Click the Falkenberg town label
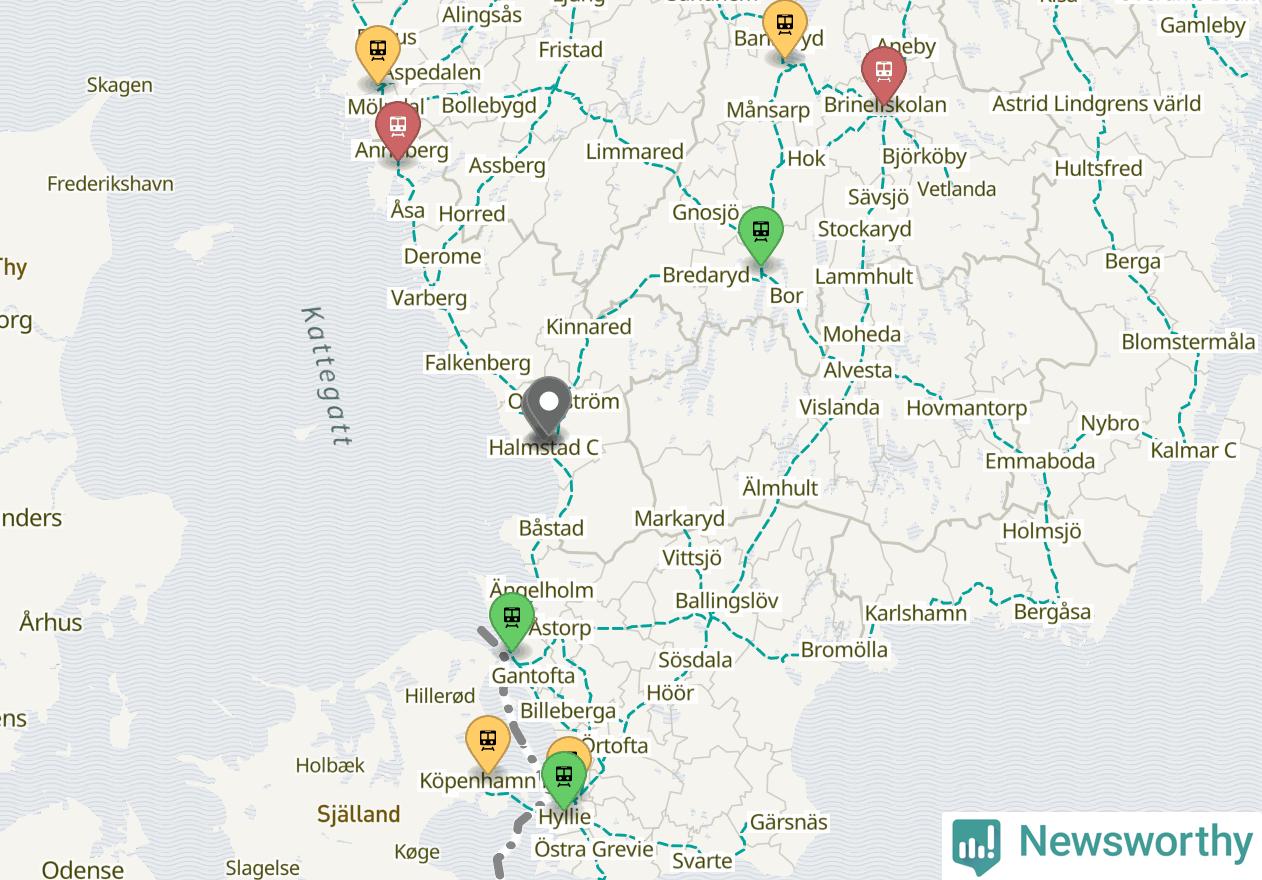This screenshot has height=880, width=1262. pos(477,363)
